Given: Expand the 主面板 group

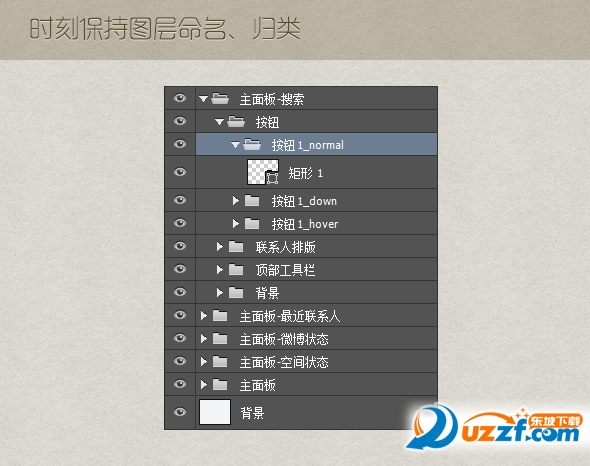Looking at the screenshot, I should coord(204,385).
